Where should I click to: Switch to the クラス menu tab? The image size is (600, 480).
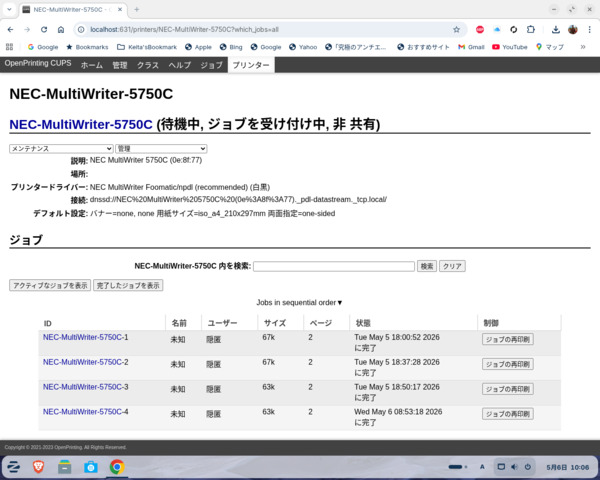[148, 65]
